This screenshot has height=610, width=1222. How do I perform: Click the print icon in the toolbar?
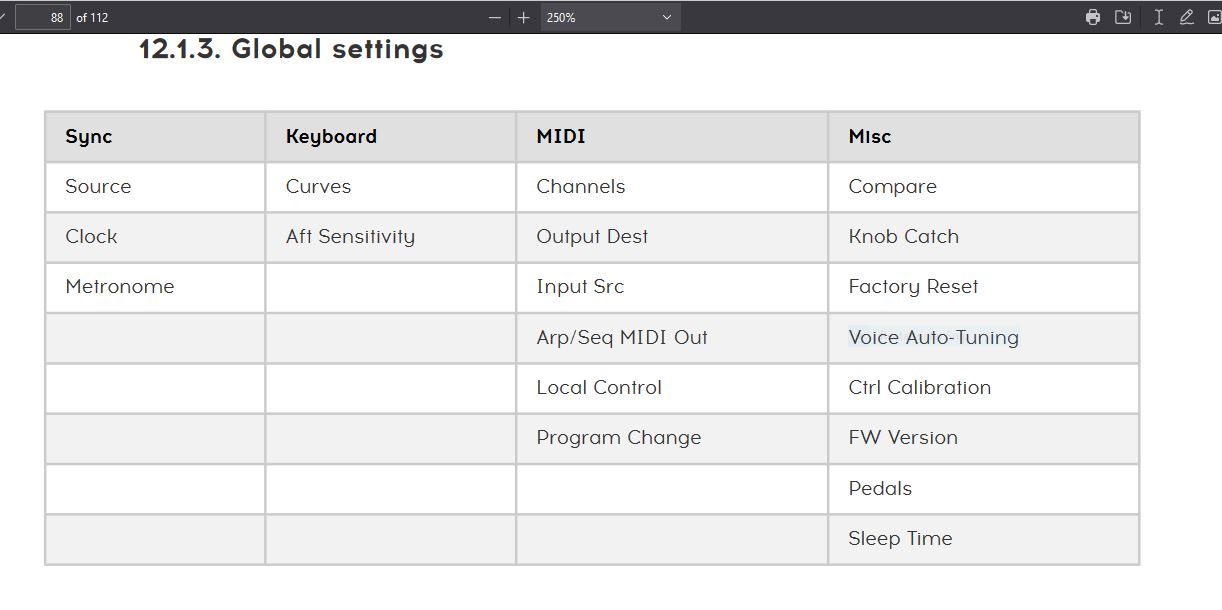(1093, 17)
